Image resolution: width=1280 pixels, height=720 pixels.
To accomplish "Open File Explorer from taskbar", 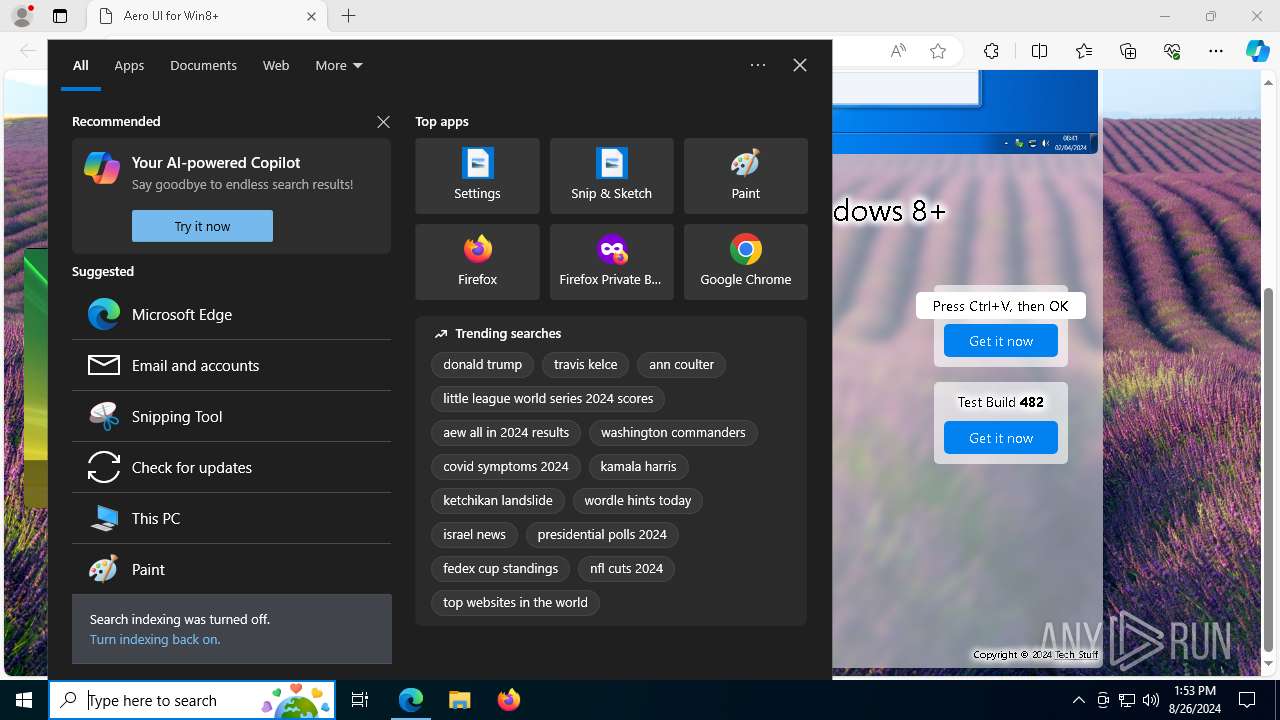I will click(459, 700).
